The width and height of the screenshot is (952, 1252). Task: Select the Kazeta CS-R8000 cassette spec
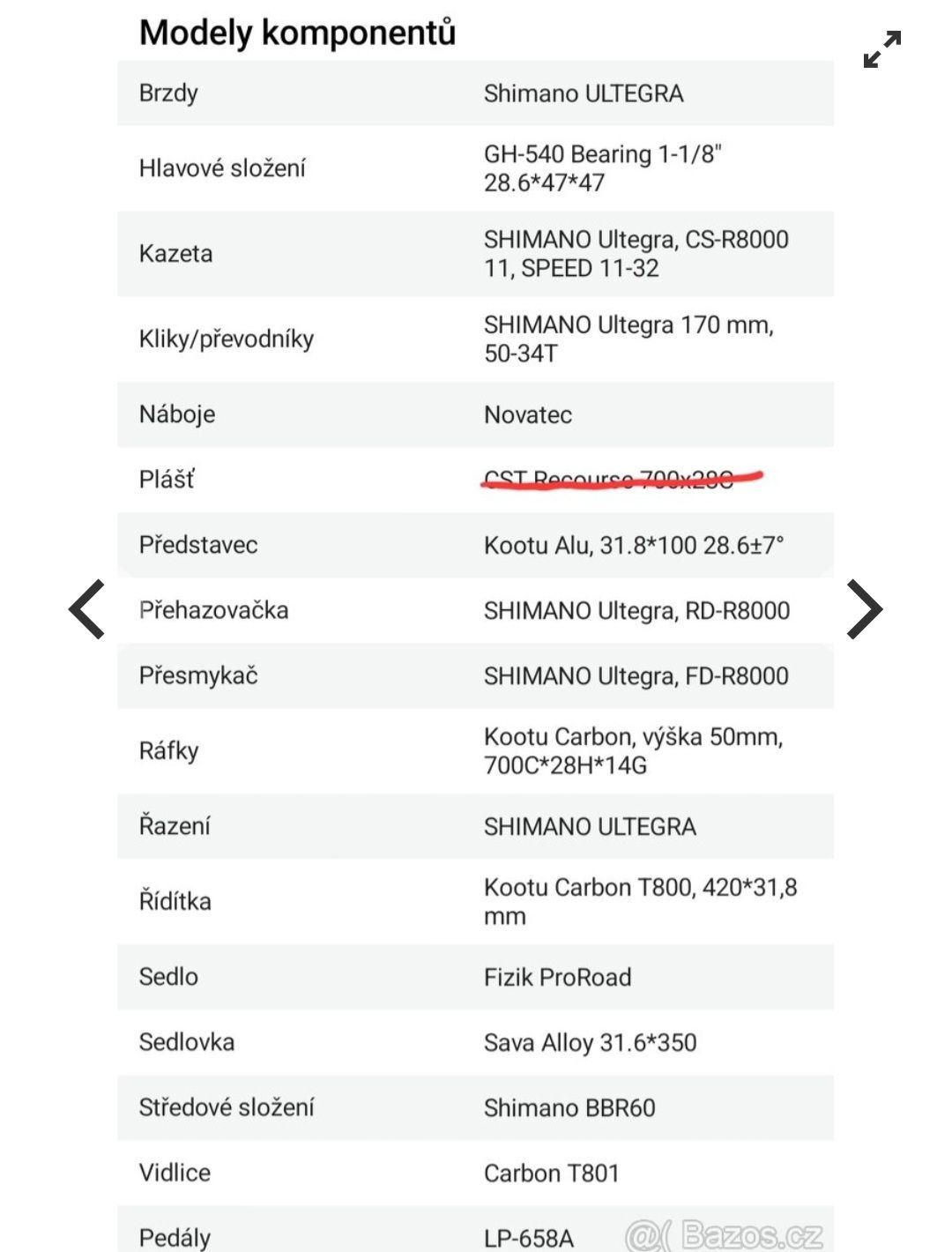[x=636, y=254]
